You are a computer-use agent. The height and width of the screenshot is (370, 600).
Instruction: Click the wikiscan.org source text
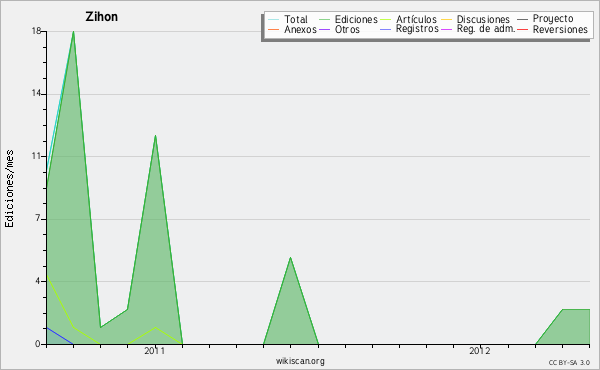300,361
